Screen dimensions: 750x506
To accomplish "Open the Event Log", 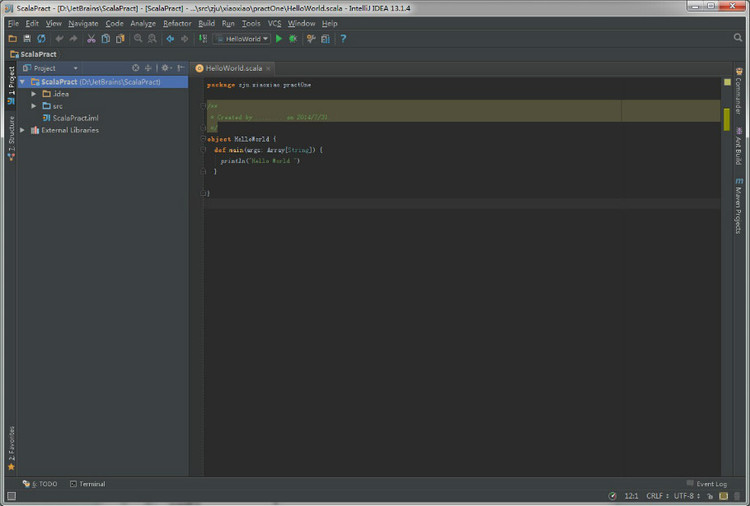I will 707,484.
